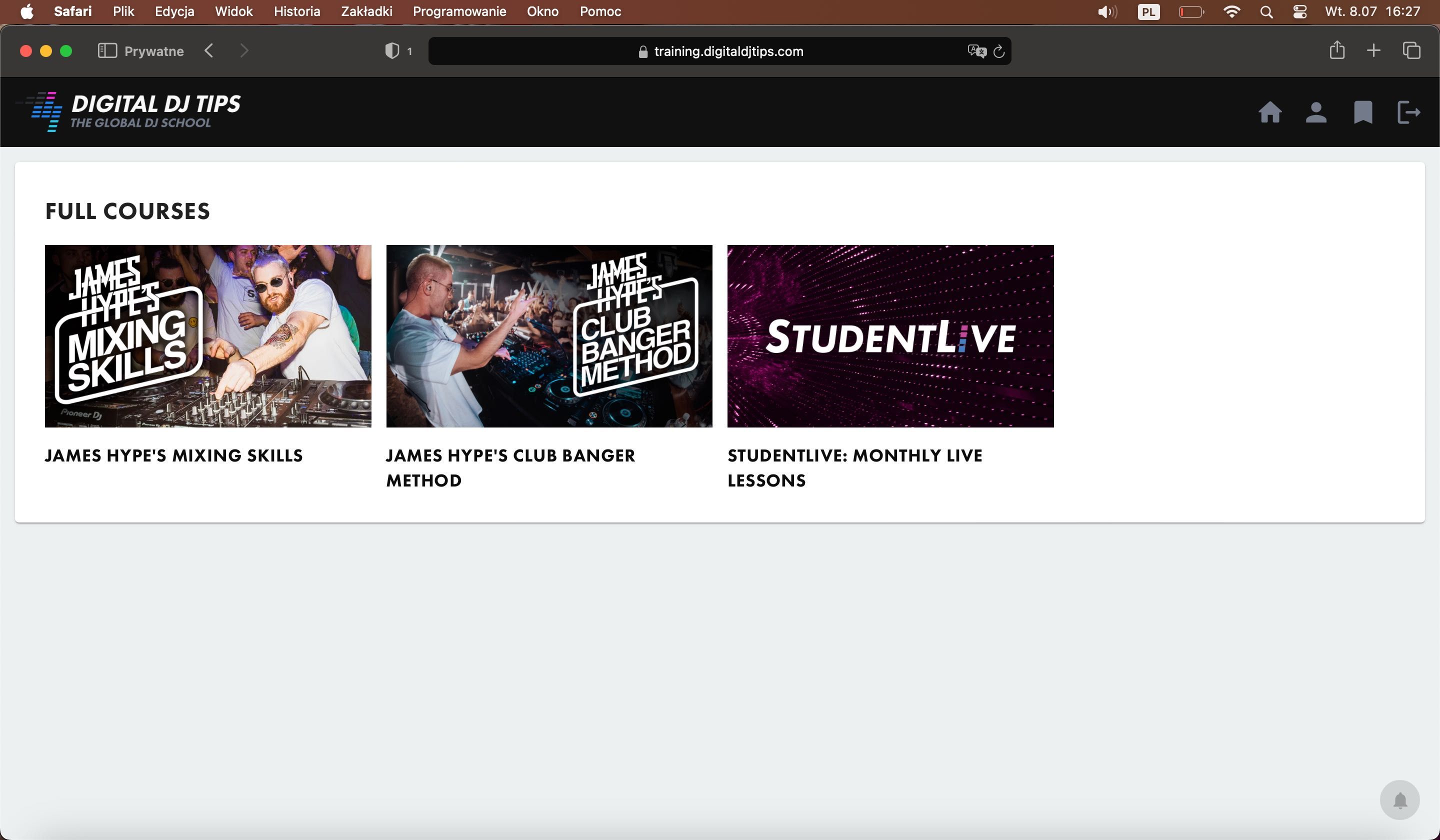Viewport: 1440px width, 840px height.
Task: Open the Apple menu
Action: point(27,11)
